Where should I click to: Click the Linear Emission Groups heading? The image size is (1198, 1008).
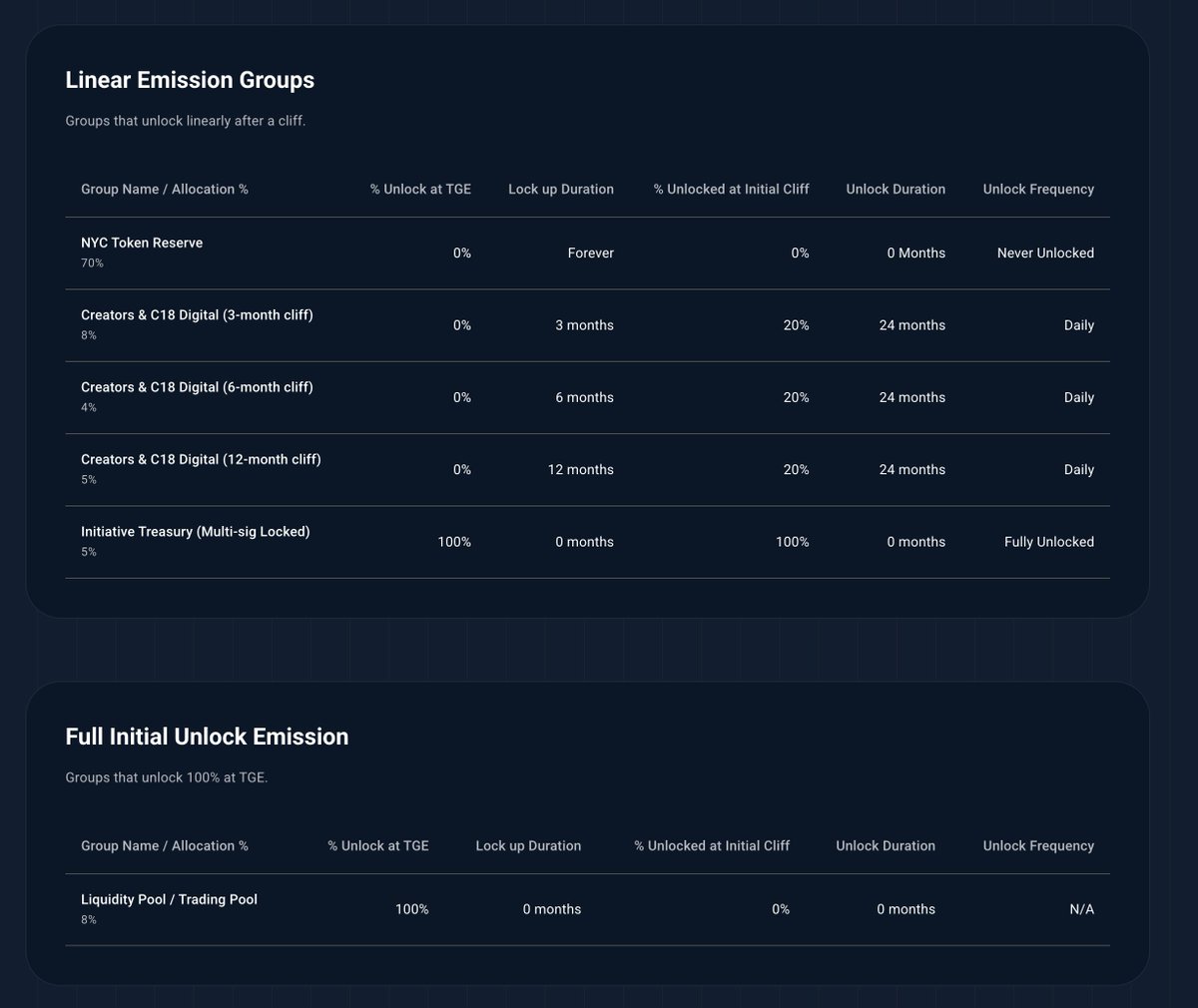190,80
